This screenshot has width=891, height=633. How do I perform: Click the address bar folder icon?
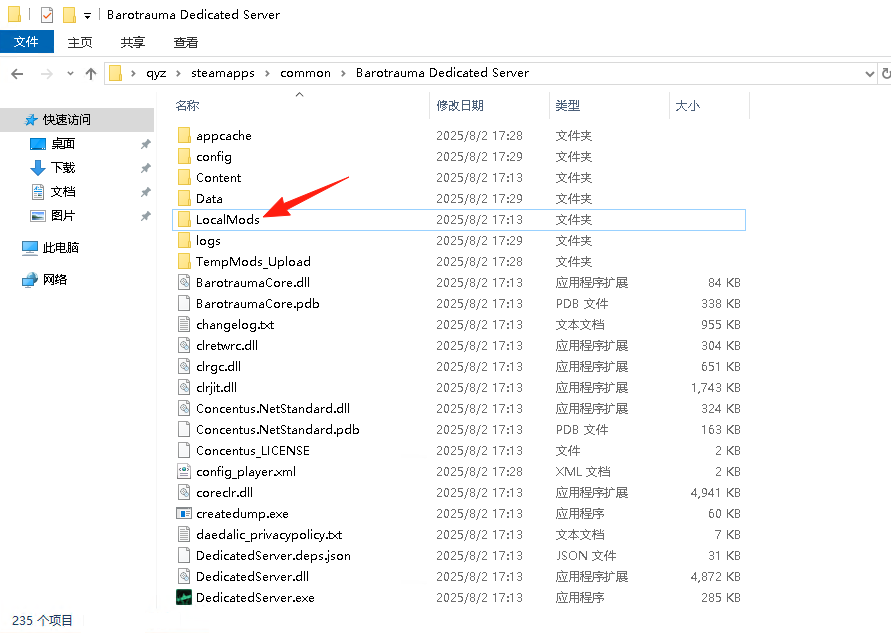point(115,73)
